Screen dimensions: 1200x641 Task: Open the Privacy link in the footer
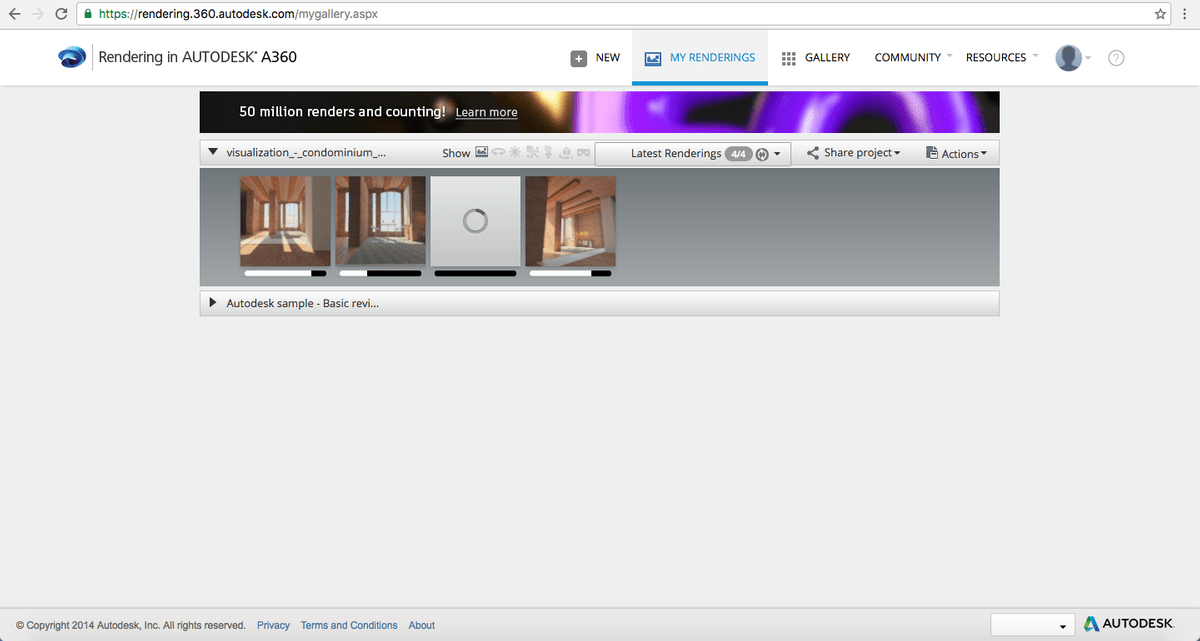[x=273, y=625]
